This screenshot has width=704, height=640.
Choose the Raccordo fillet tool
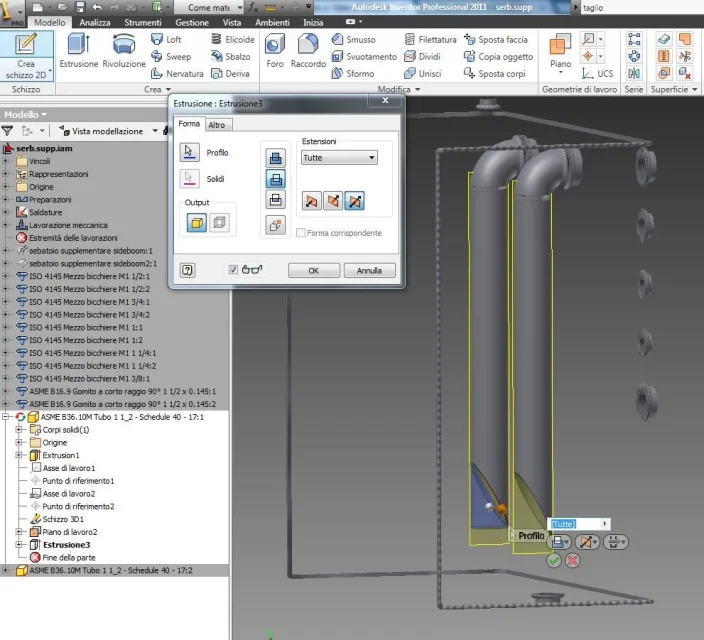coord(308,50)
